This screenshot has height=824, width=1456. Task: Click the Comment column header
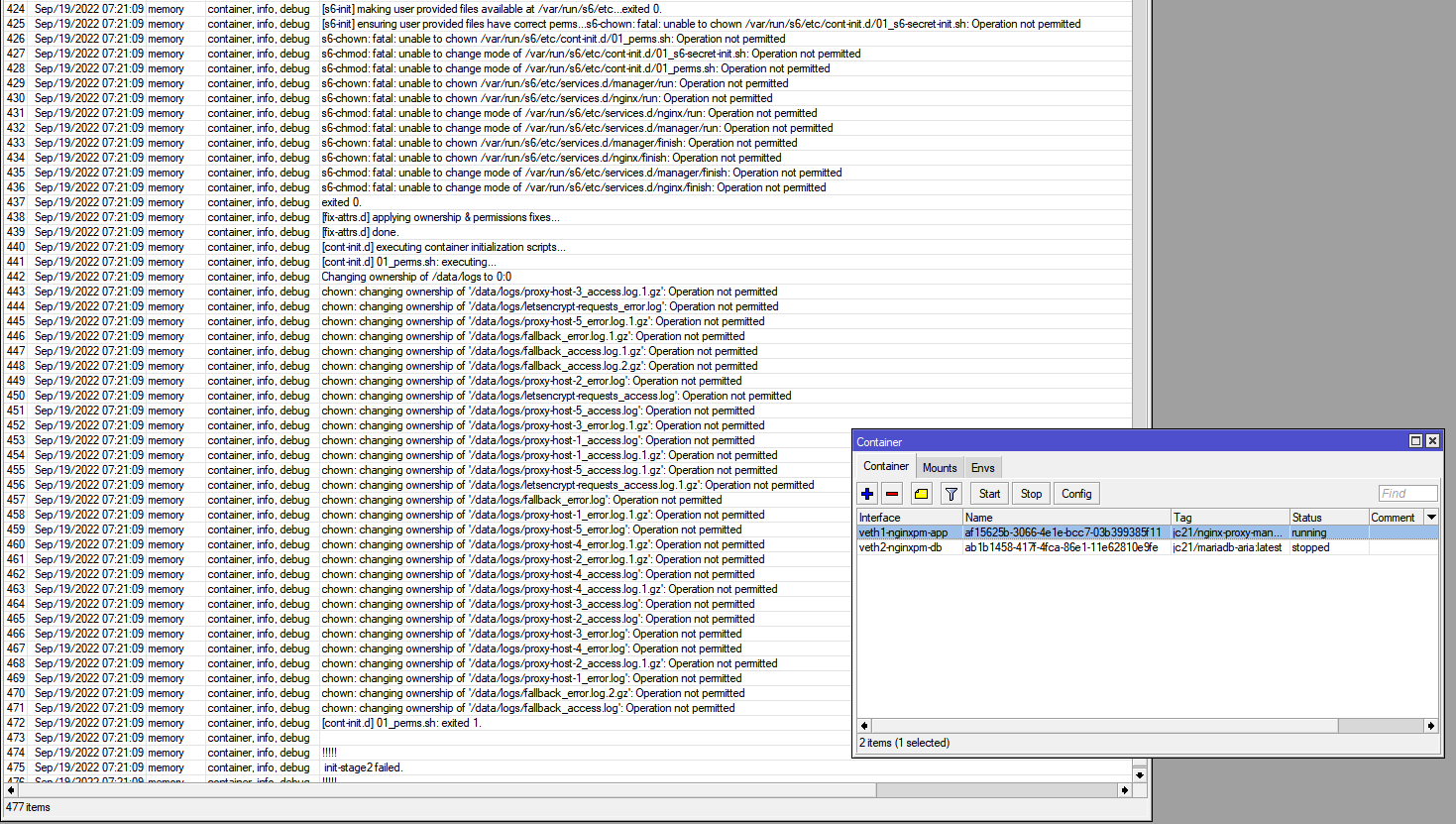1397,518
